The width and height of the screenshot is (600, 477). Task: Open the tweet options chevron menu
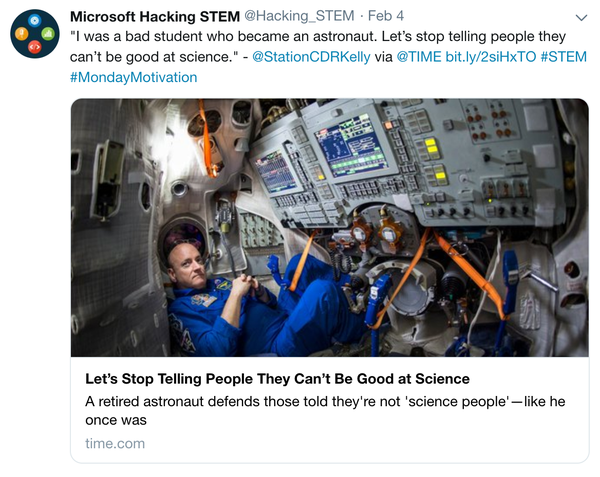[x=581, y=18]
